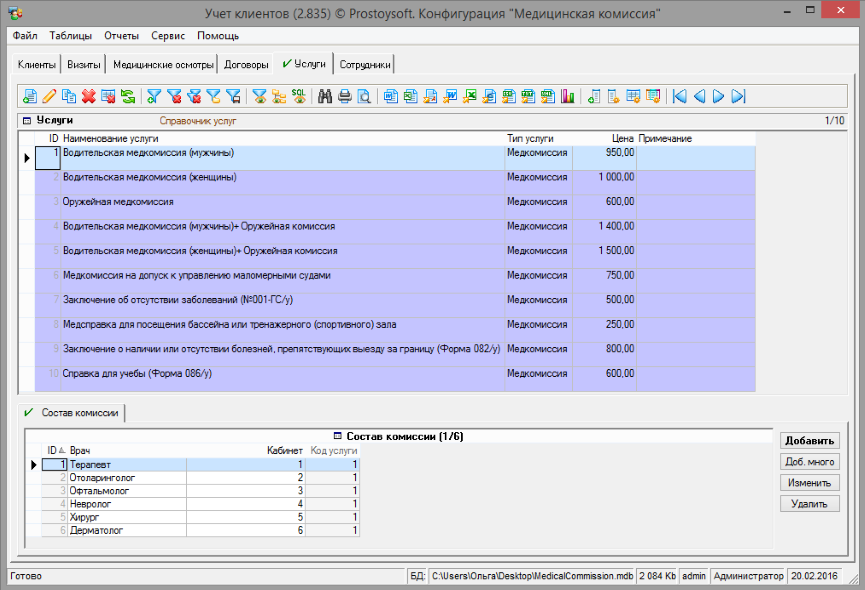Jump to first record arrow icon

680,97
